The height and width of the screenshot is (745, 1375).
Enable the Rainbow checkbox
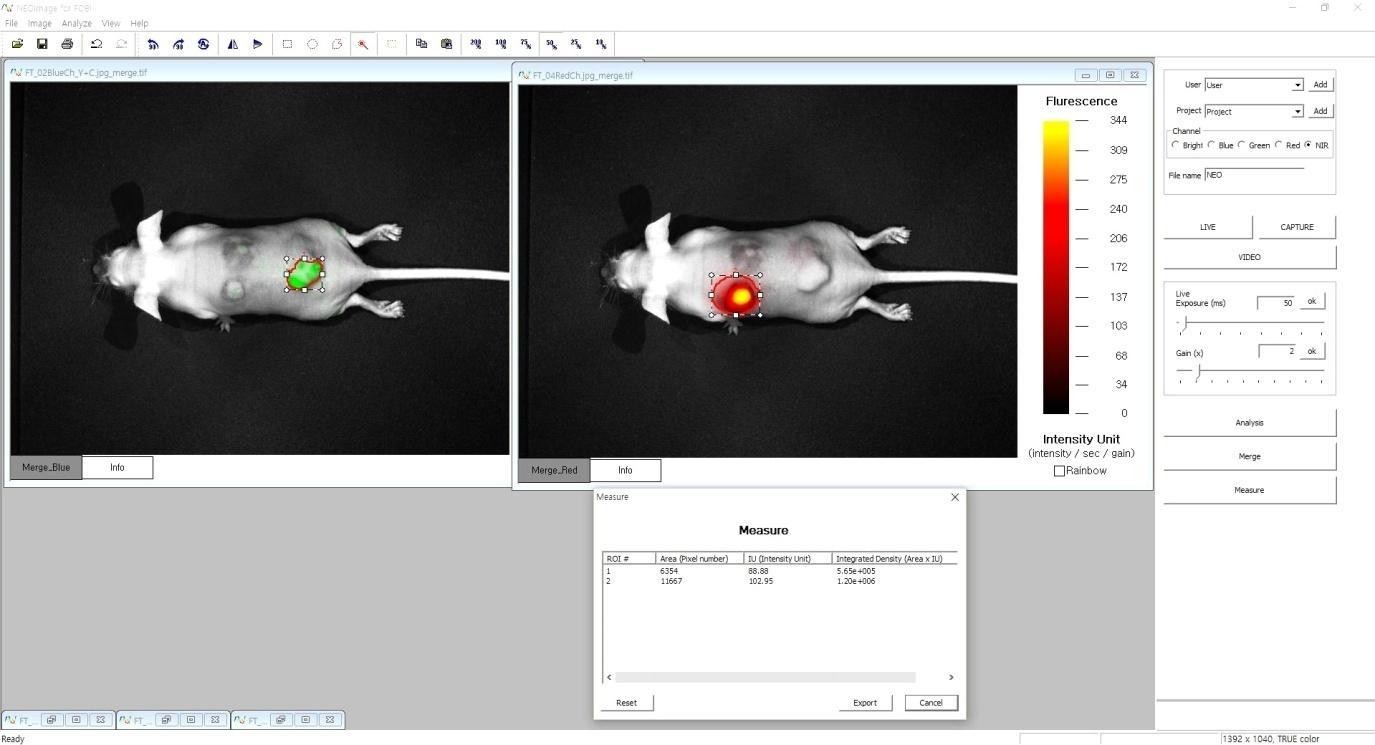point(1060,471)
